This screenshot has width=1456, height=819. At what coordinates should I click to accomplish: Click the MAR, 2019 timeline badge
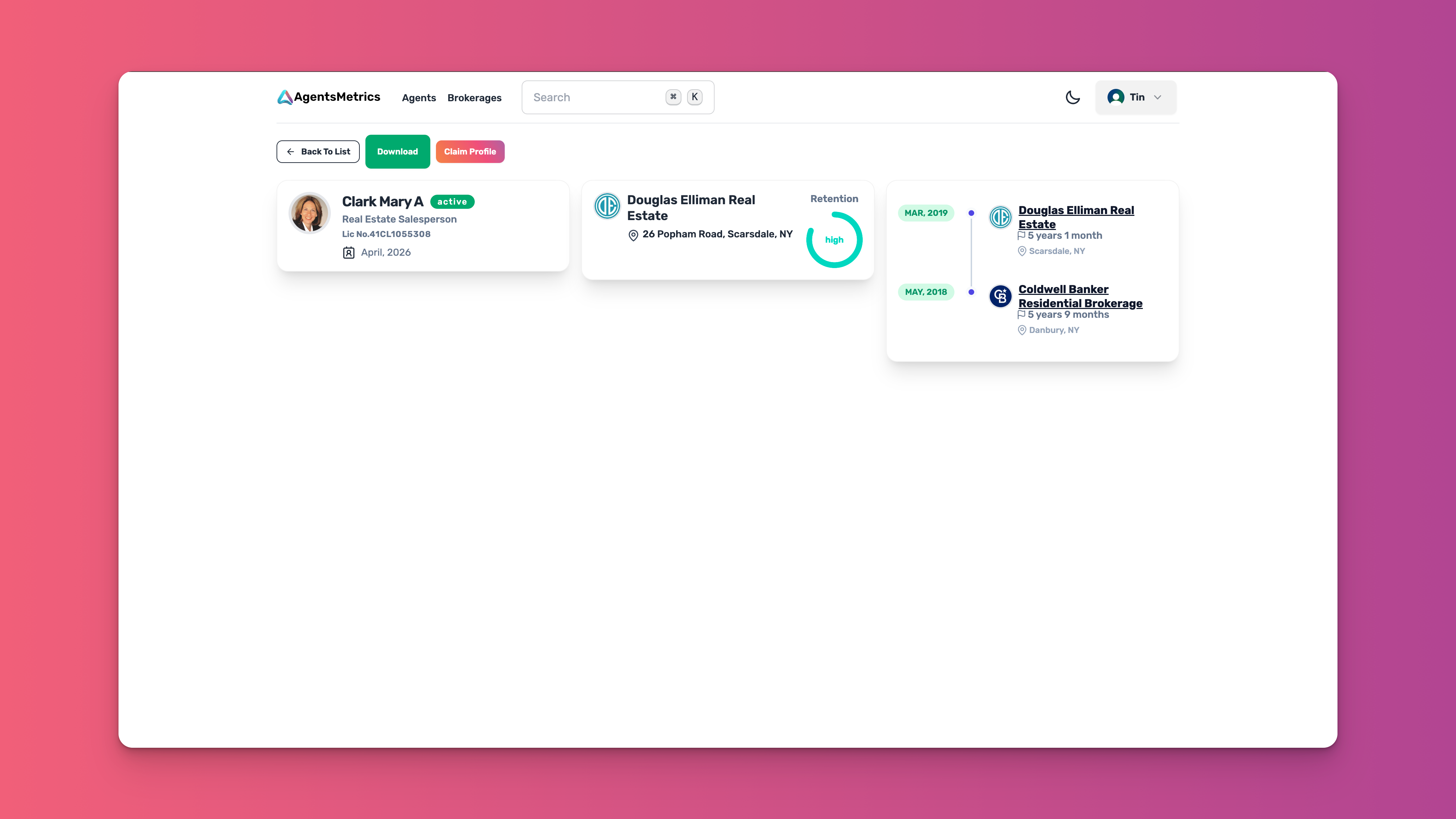(926, 213)
